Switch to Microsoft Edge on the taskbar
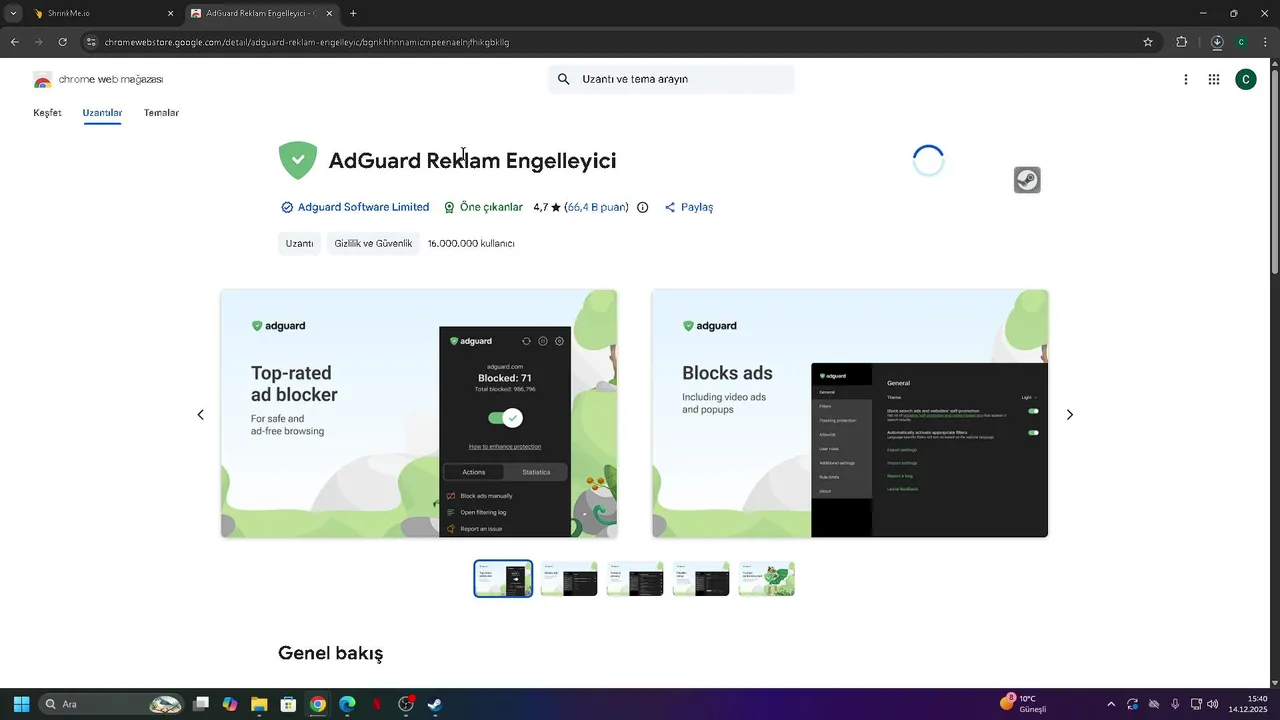Viewport: 1280px width, 720px height. coord(347,704)
